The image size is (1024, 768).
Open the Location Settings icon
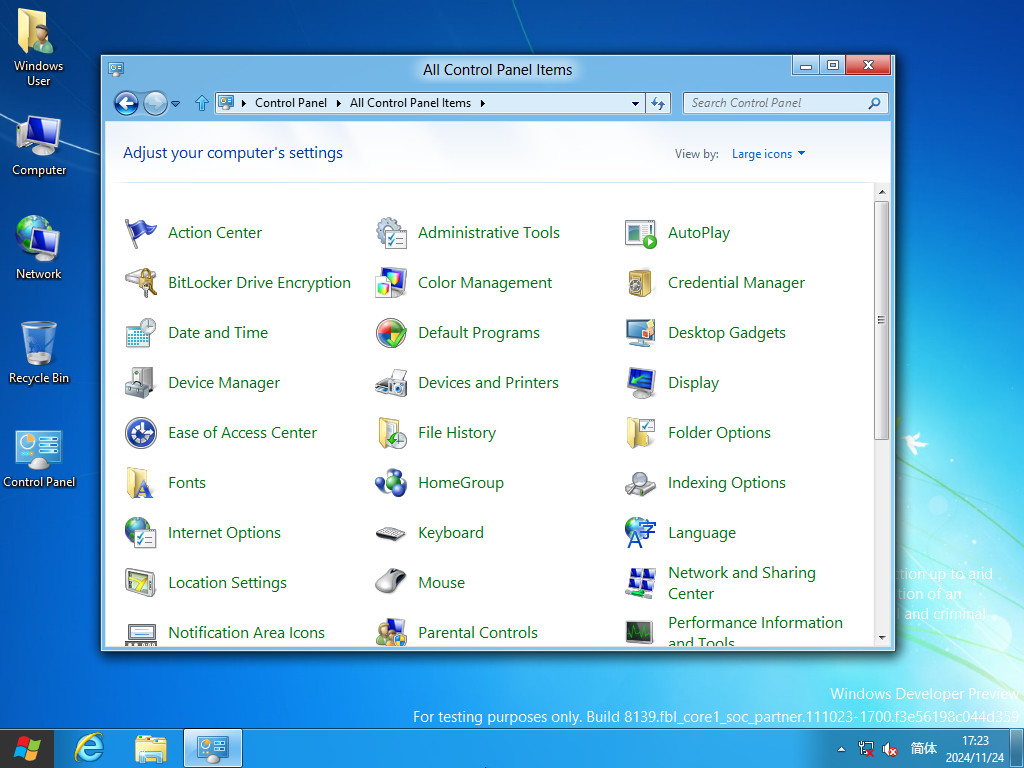click(x=140, y=583)
